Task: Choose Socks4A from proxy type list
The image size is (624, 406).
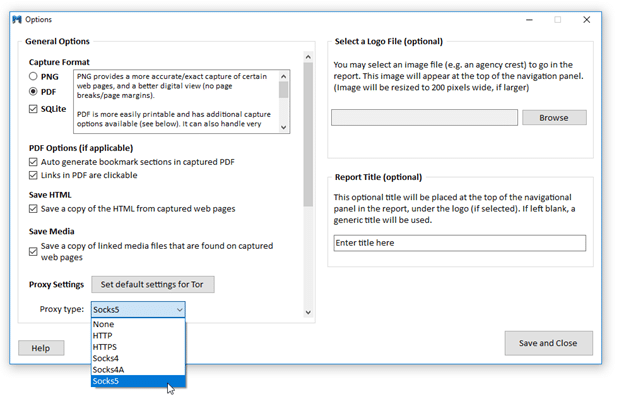Action: coord(138,370)
